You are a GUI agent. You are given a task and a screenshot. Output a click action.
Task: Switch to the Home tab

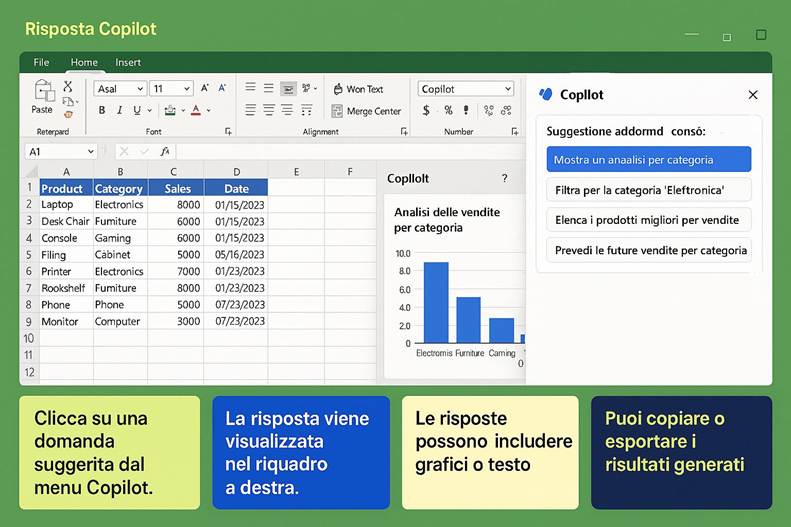84,63
